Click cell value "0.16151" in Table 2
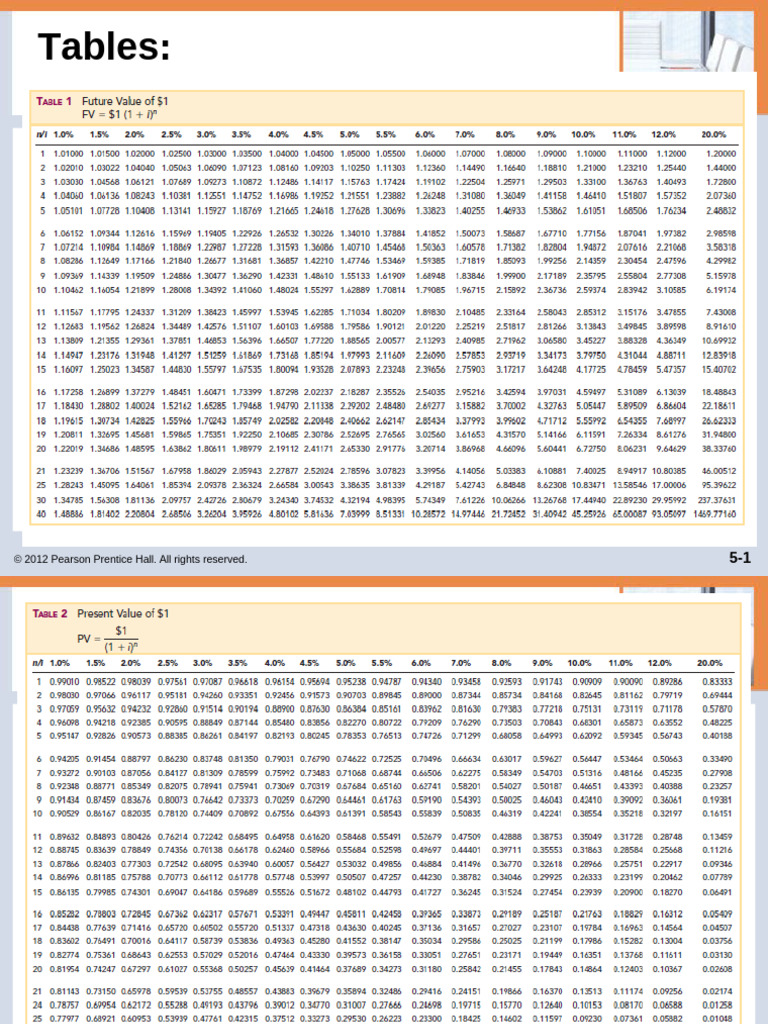The height and width of the screenshot is (1024, 768). point(718,814)
